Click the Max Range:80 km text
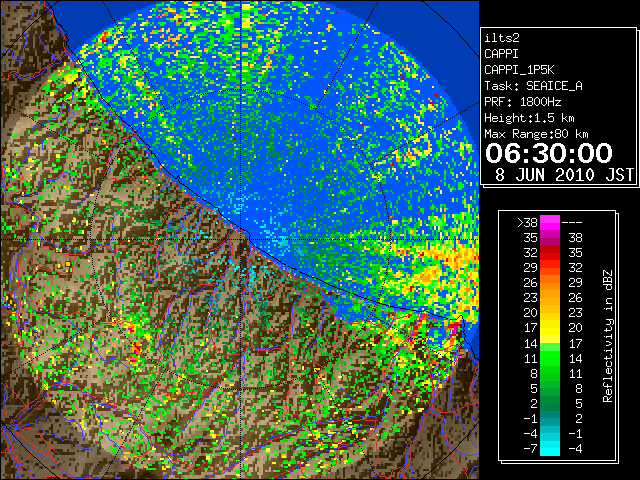Viewport: 640px width, 480px height. pyautogui.click(x=536, y=134)
